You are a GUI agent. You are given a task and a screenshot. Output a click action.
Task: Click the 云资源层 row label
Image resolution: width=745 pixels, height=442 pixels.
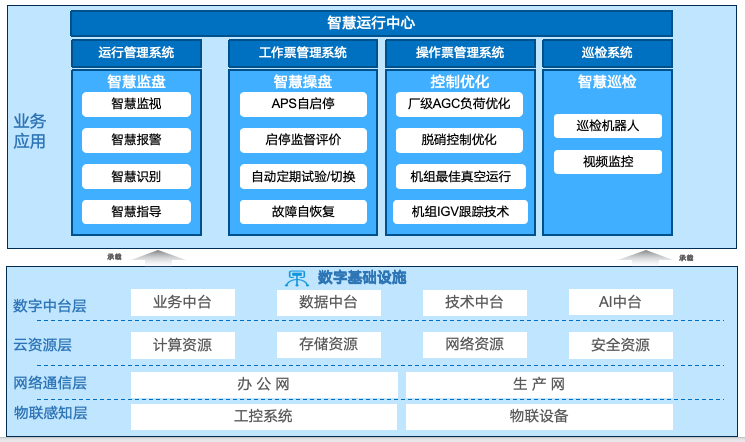pyautogui.click(x=42, y=345)
